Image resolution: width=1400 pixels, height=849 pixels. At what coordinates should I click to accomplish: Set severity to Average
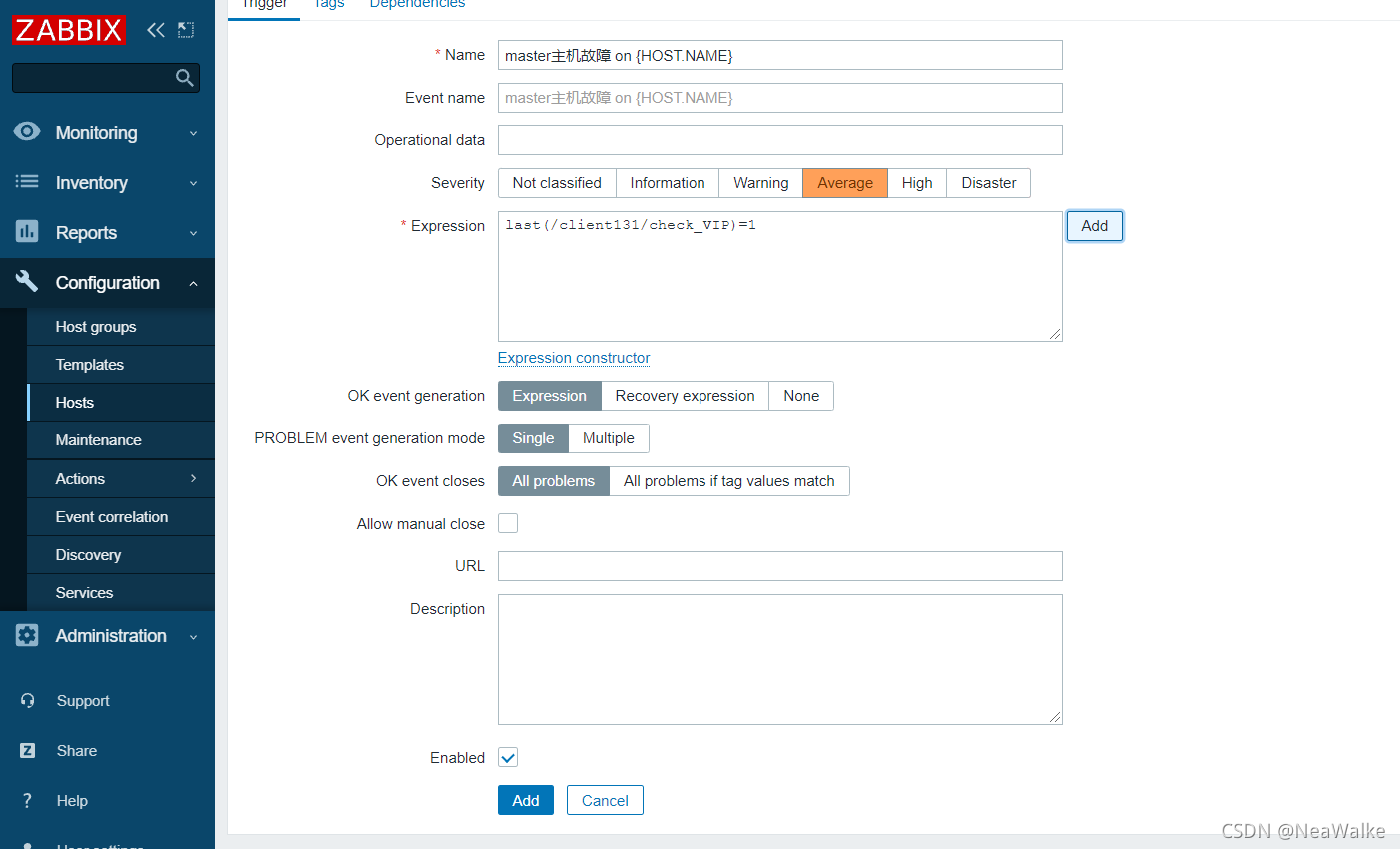845,183
